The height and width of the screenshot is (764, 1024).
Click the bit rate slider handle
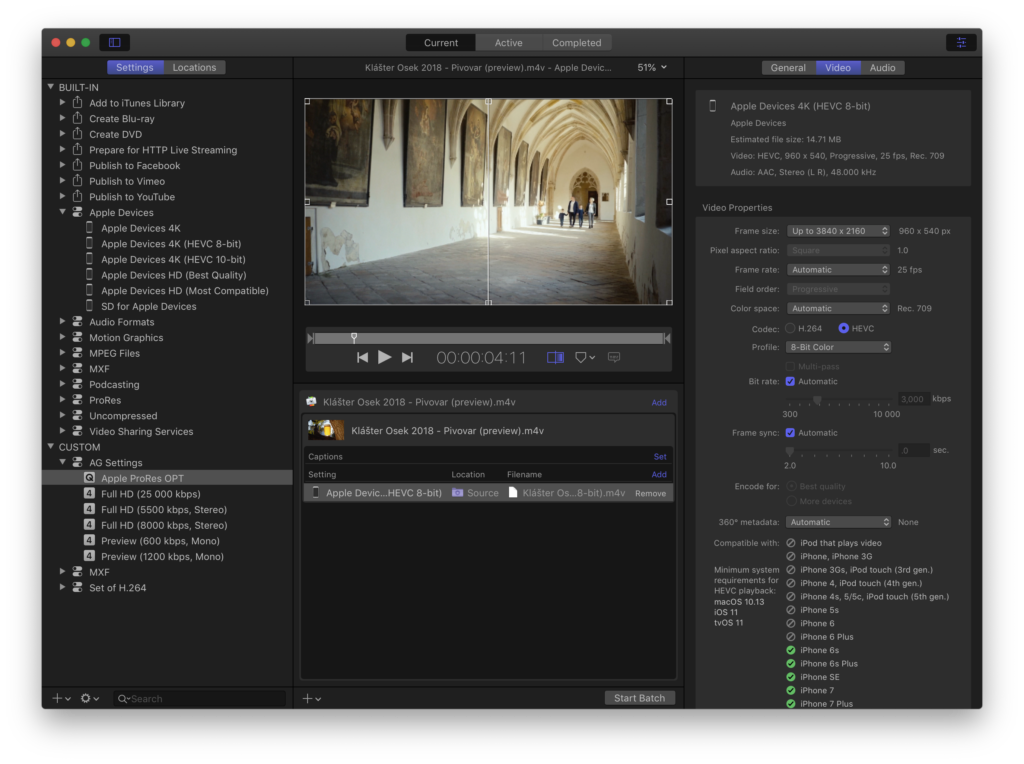(x=816, y=400)
